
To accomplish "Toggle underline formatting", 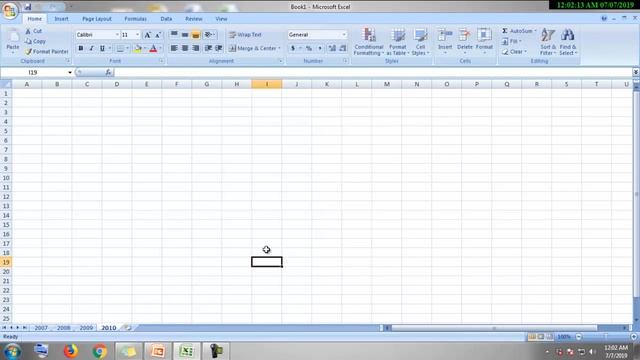I will pos(102,48).
